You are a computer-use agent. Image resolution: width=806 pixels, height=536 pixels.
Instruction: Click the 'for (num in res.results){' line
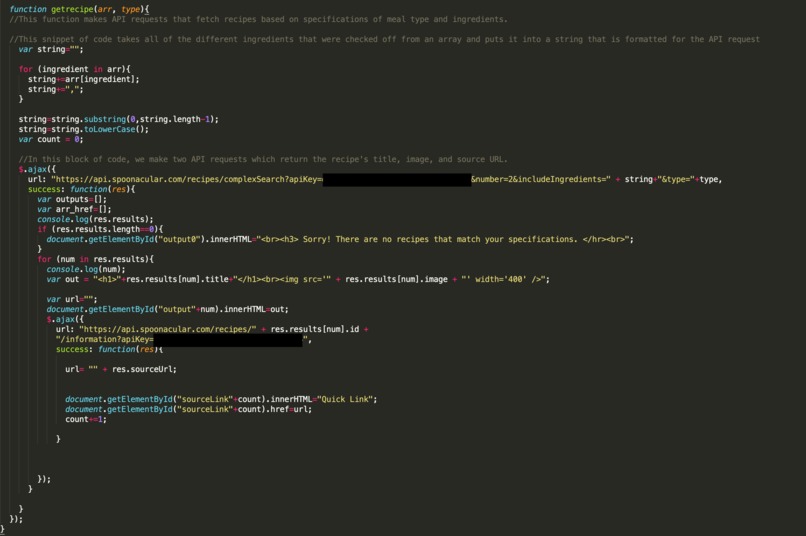[x=95, y=260]
